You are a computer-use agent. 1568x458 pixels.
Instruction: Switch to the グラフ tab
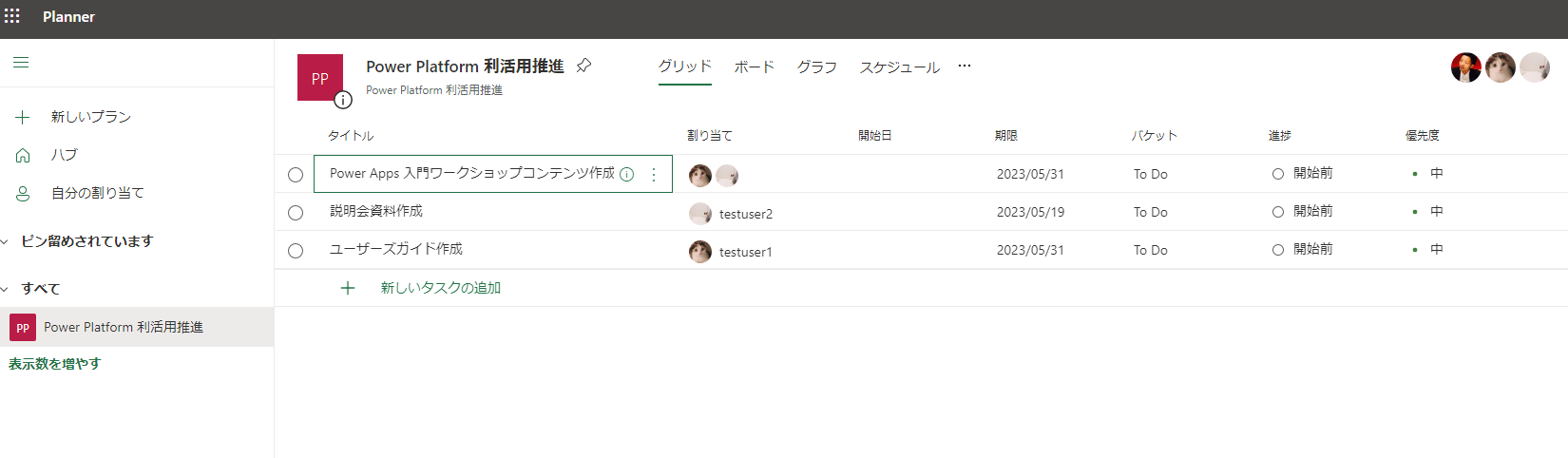817,67
